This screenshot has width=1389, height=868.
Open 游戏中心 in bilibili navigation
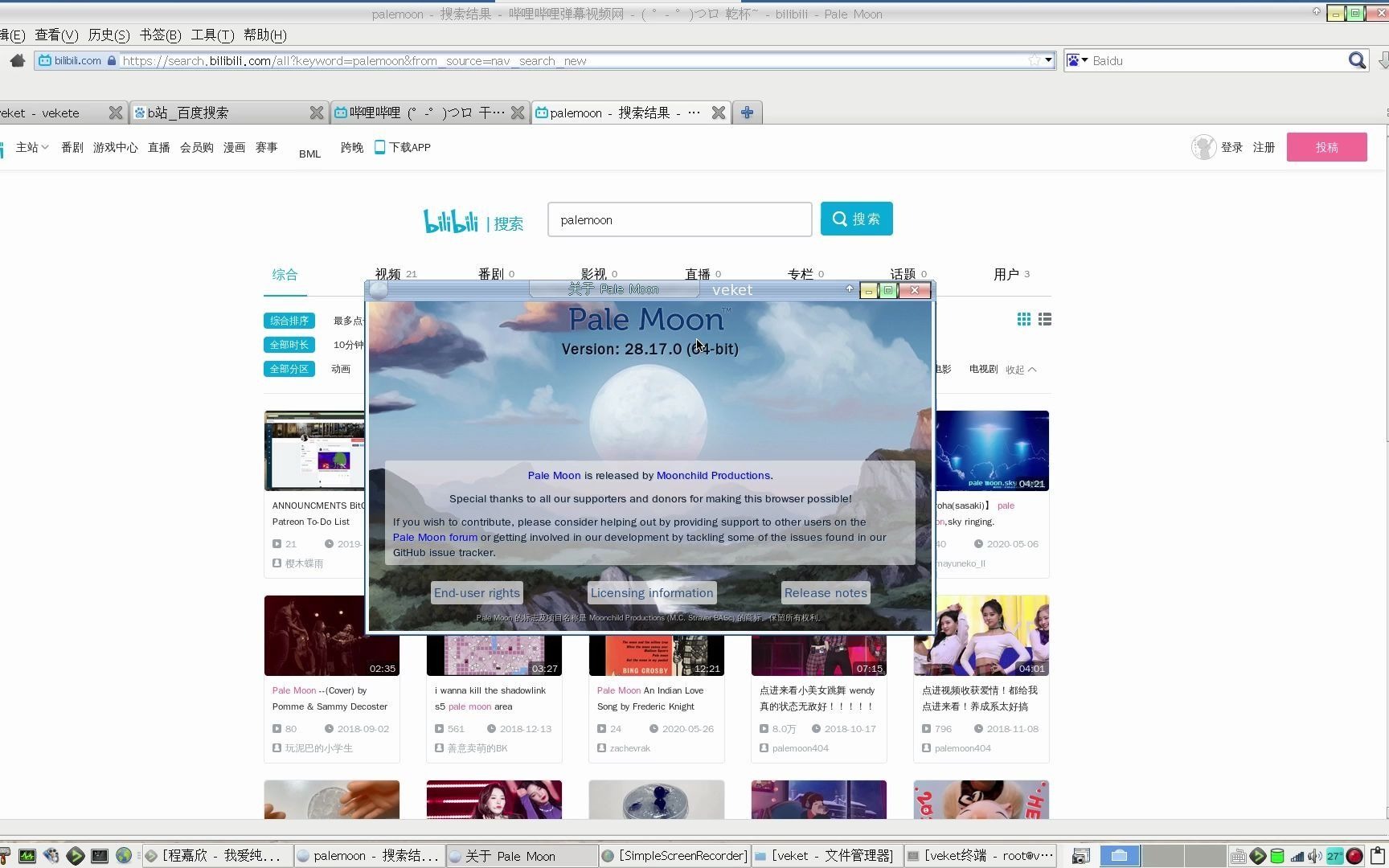pyautogui.click(x=115, y=147)
